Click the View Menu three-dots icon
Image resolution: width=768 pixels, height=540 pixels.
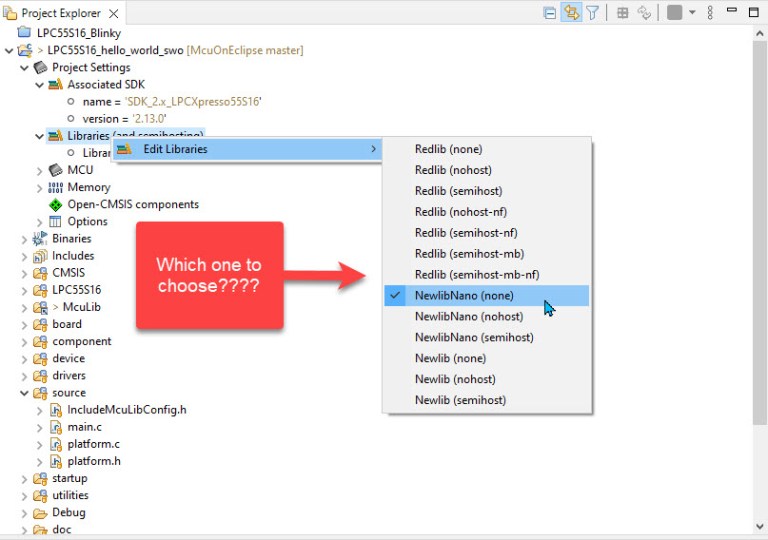tap(711, 13)
